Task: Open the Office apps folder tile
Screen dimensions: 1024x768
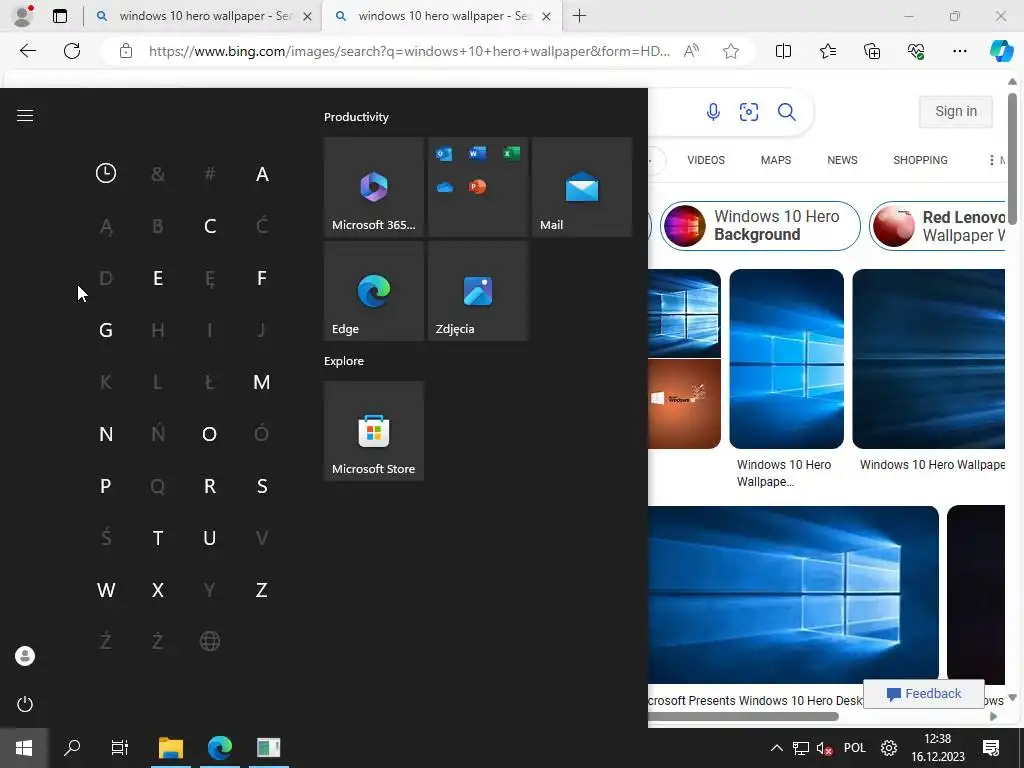Action: tap(478, 187)
